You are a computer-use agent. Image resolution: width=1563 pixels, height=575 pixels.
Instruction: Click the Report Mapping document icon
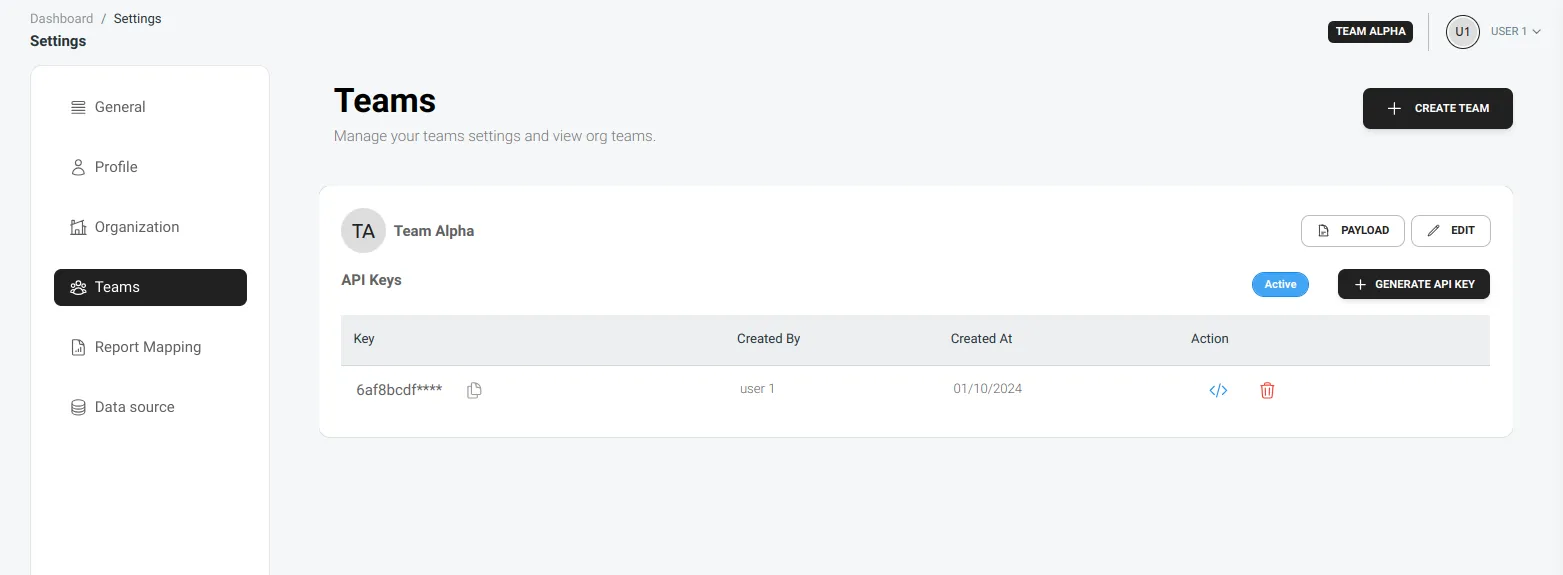78,347
